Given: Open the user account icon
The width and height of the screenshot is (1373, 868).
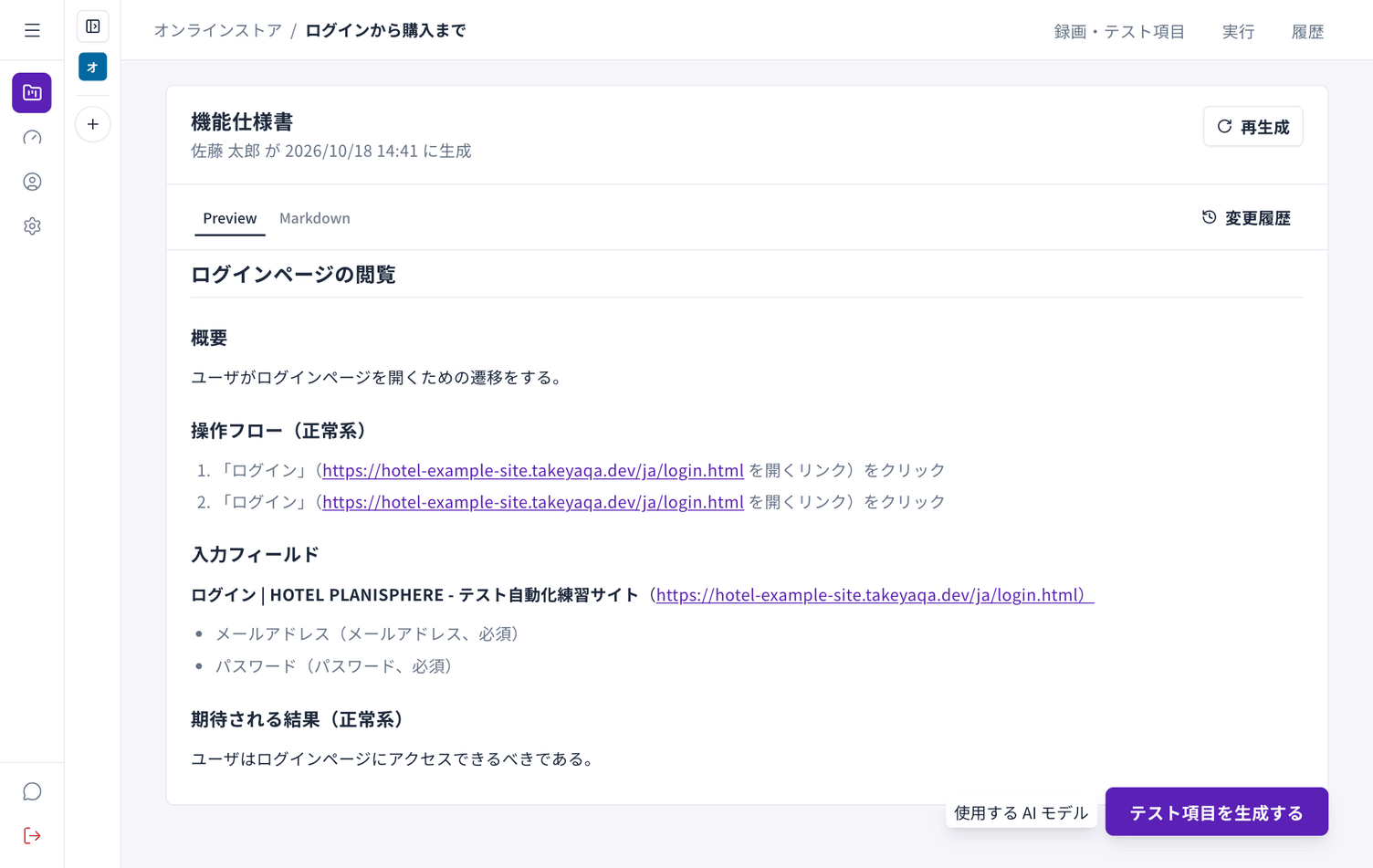Looking at the screenshot, I should click(x=32, y=182).
